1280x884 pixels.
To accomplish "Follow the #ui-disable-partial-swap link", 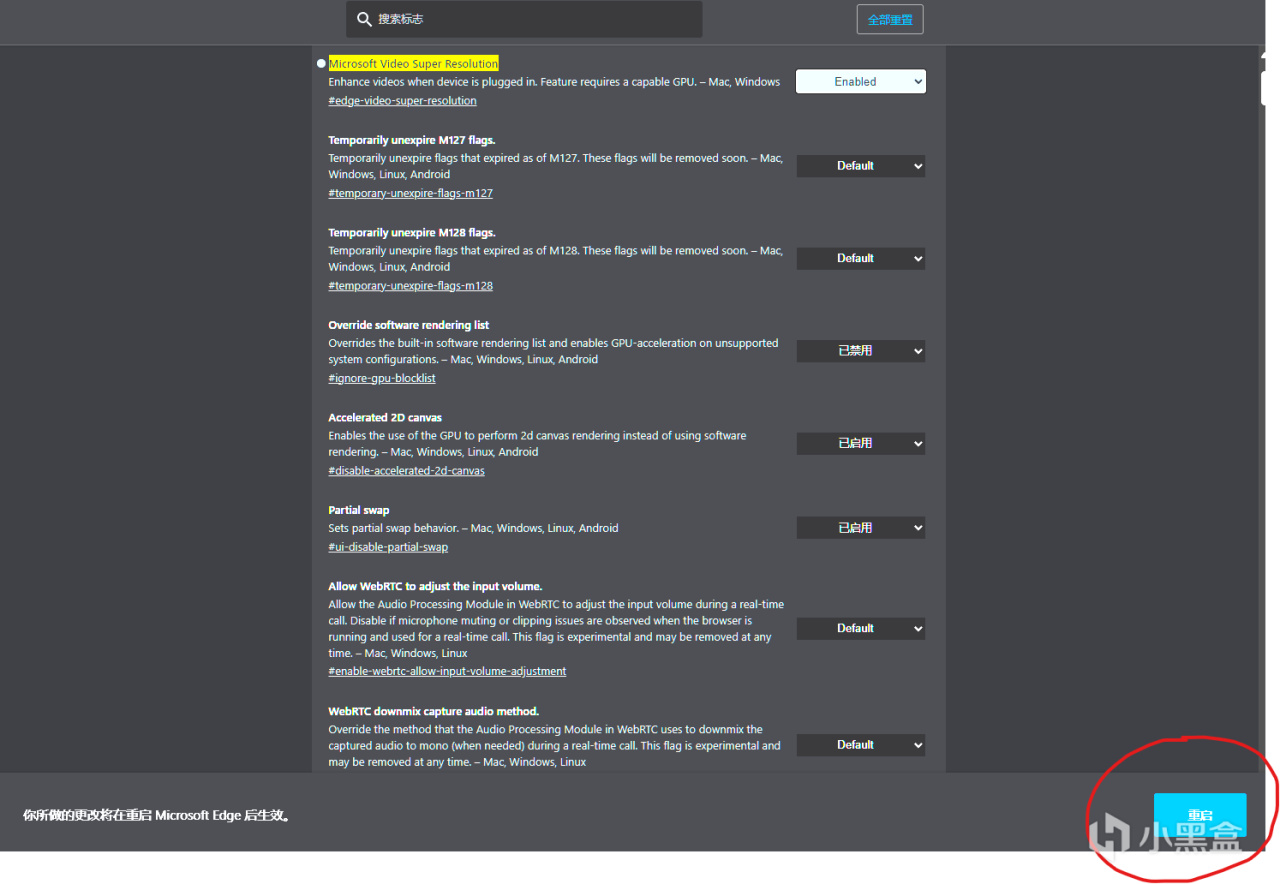I will [x=388, y=547].
